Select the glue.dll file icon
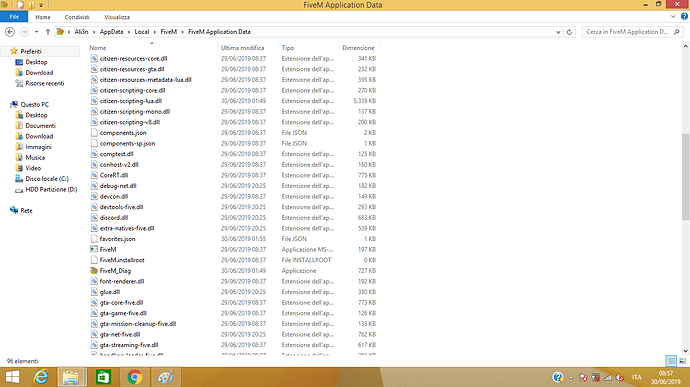 click(x=94, y=292)
